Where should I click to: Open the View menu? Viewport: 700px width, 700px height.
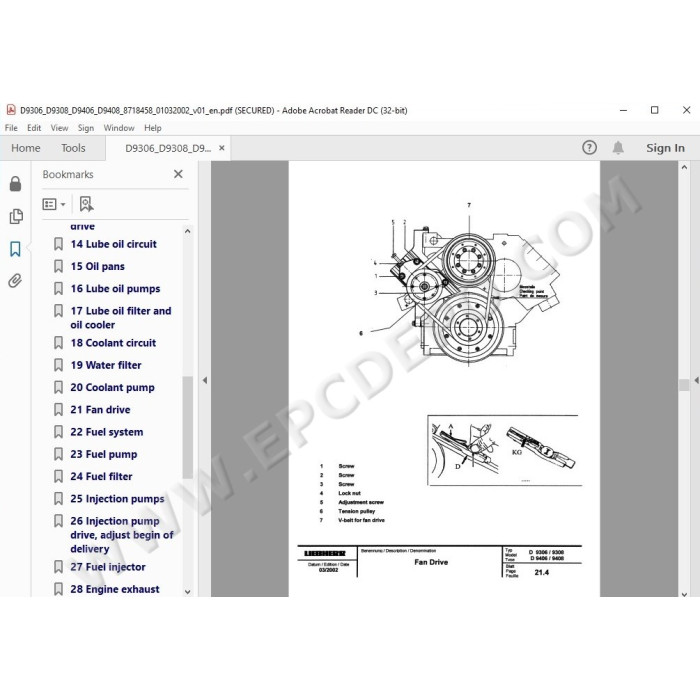(x=59, y=128)
